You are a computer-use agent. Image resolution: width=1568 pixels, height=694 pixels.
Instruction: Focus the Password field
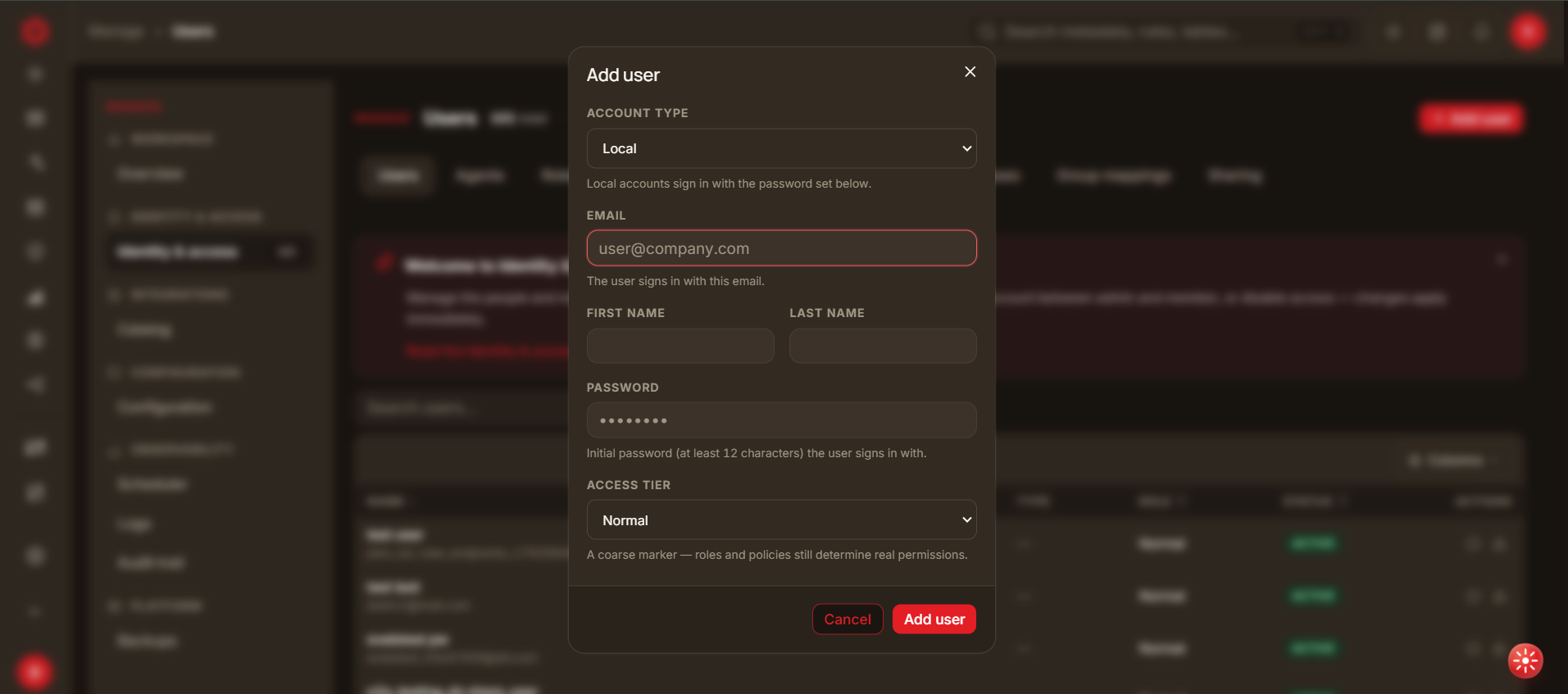tap(781, 420)
